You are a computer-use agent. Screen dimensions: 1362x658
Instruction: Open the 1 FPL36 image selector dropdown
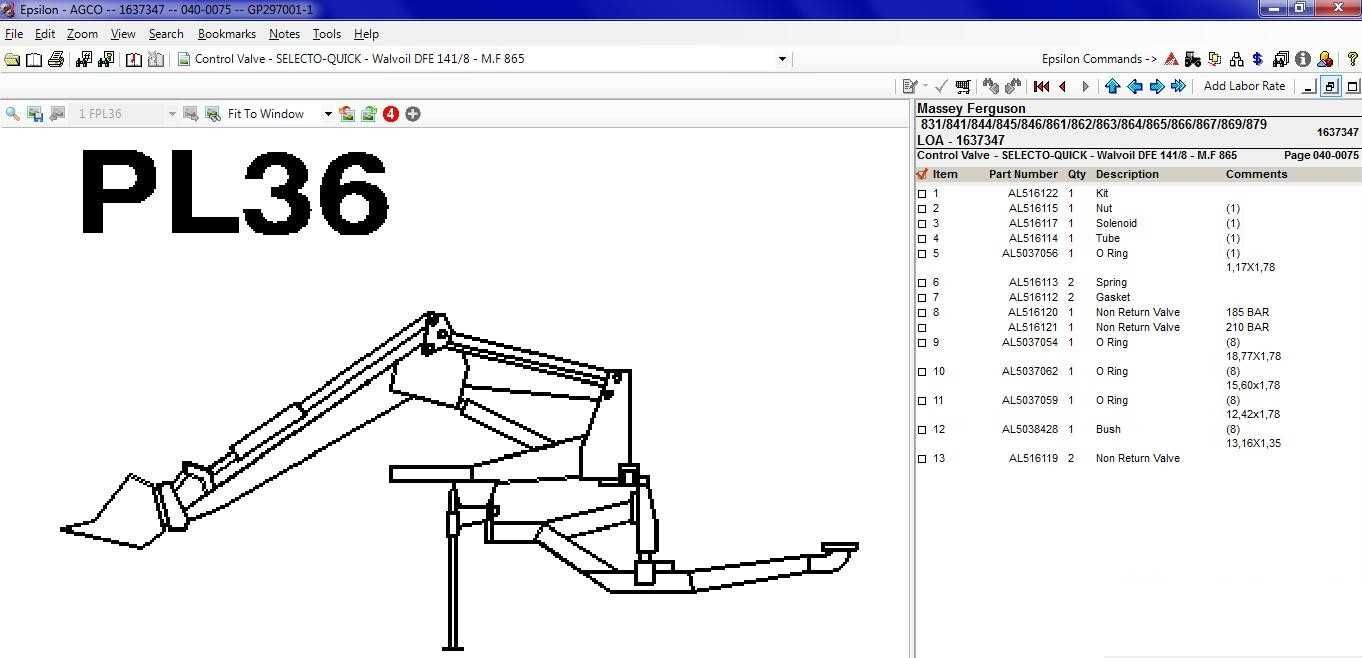pyautogui.click(x=171, y=114)
